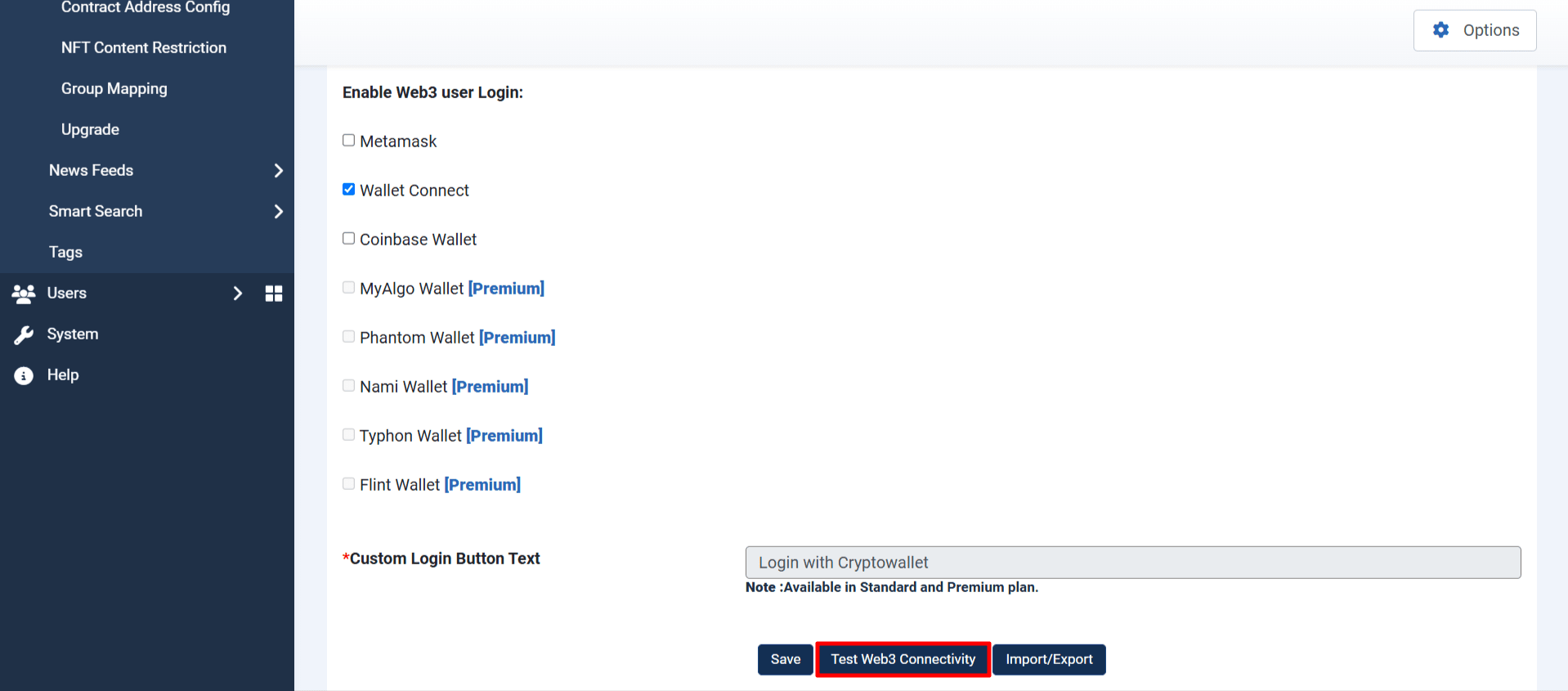Viewport: 1568px width, 691px height.
Task: Click the Coinbase Wallet label text
Action: [x=418, y=240]
